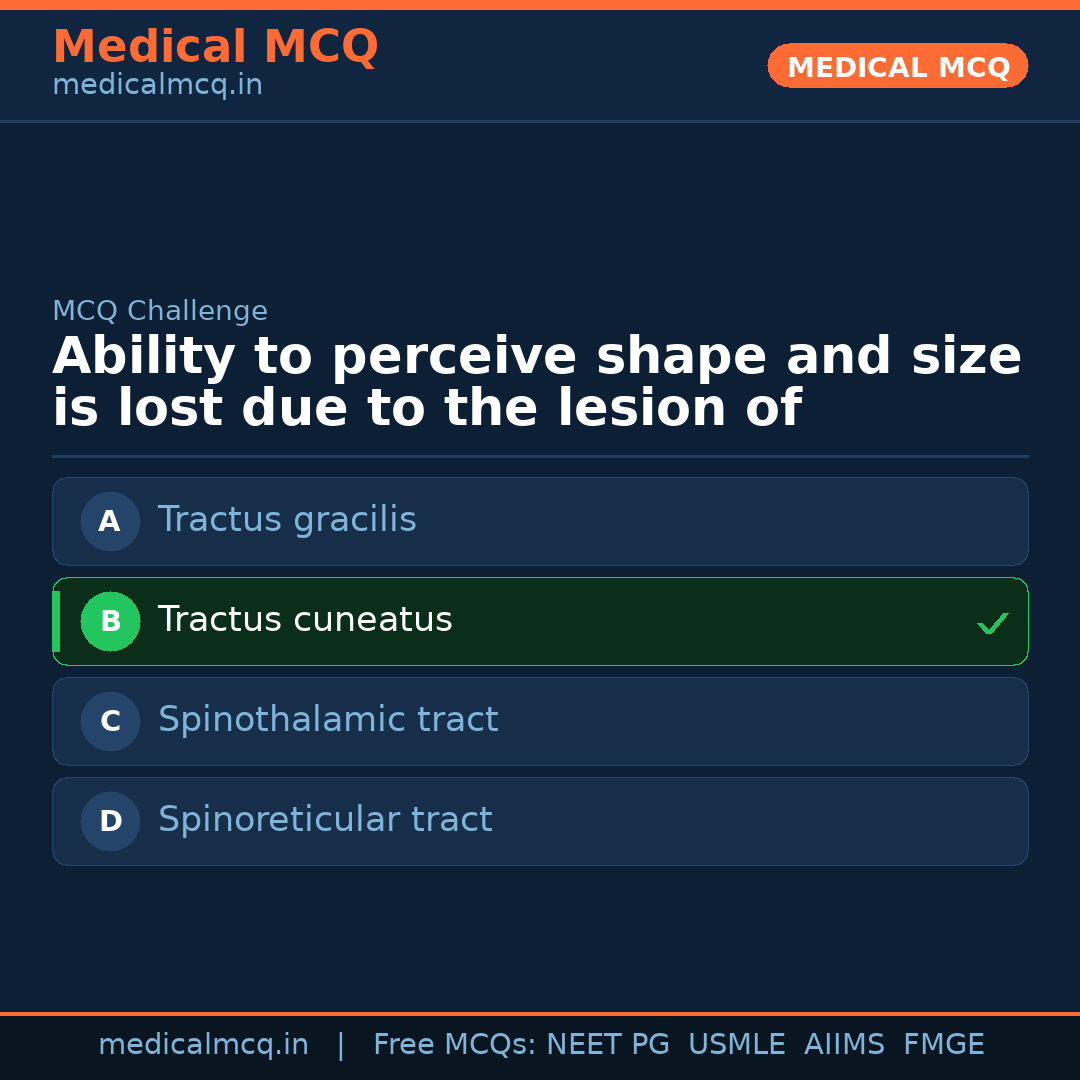Click the green letter B badge
This screenshot has width=1080, height=1080.
pos(110,621)
